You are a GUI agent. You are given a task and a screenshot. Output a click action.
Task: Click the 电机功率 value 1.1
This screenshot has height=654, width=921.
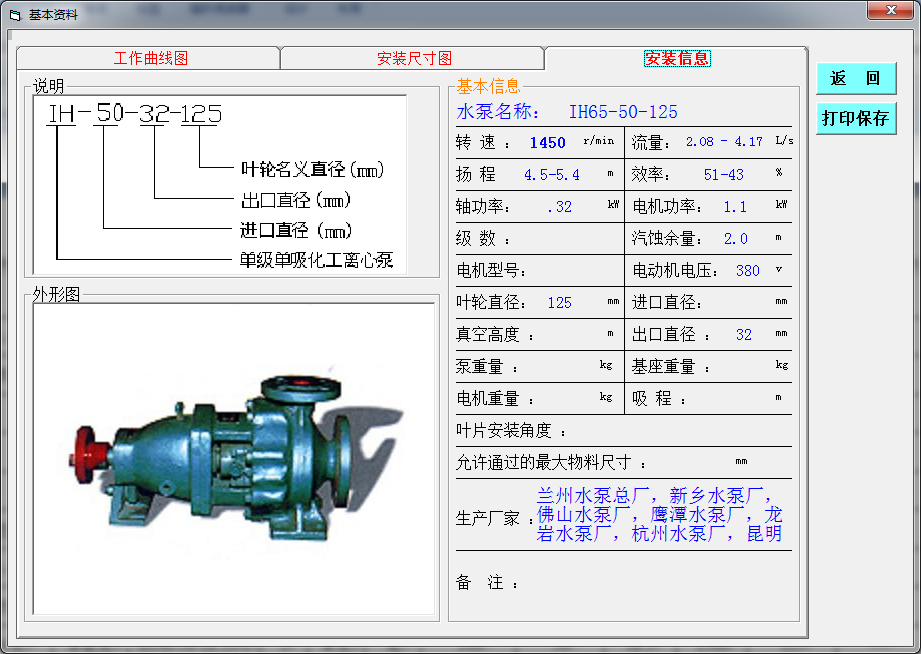(x=735, y=207)
